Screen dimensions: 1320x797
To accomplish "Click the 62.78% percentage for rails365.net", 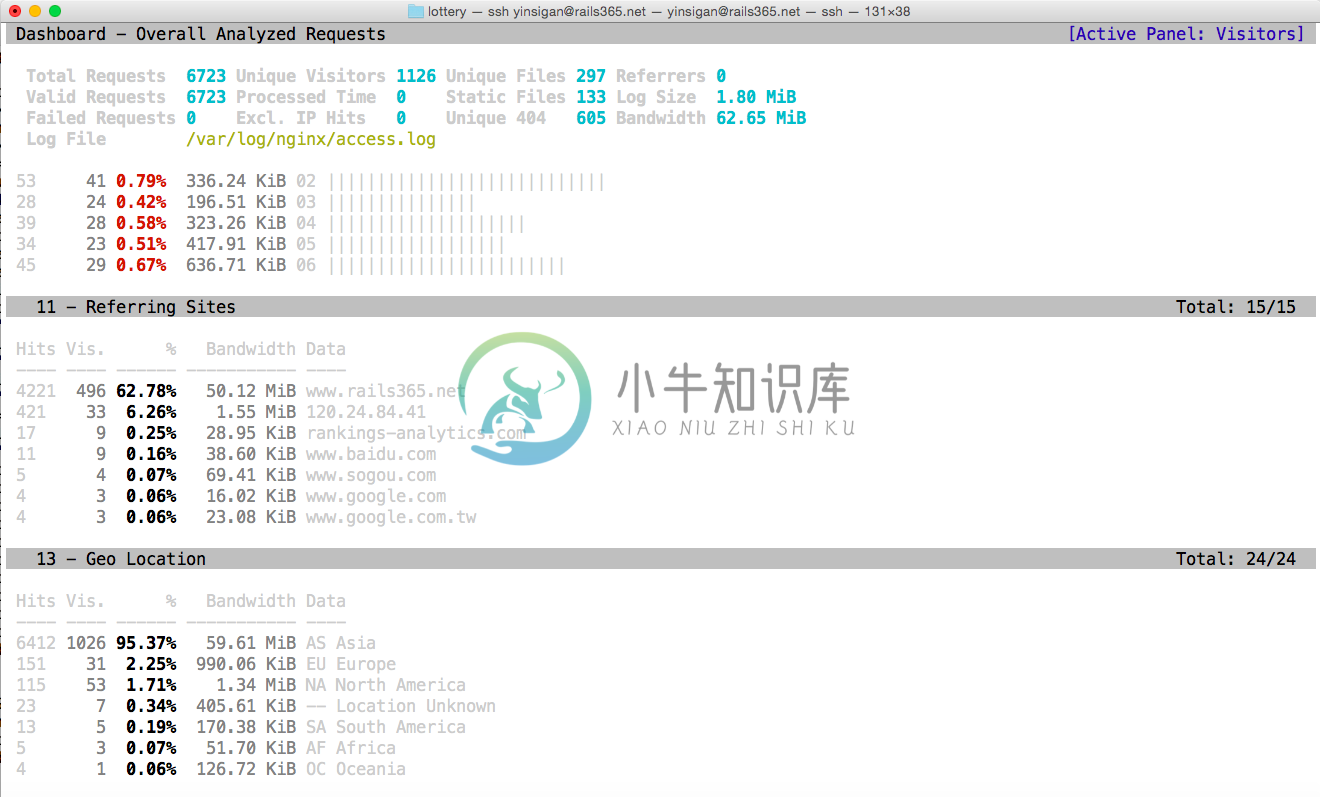I will [146, 391].
